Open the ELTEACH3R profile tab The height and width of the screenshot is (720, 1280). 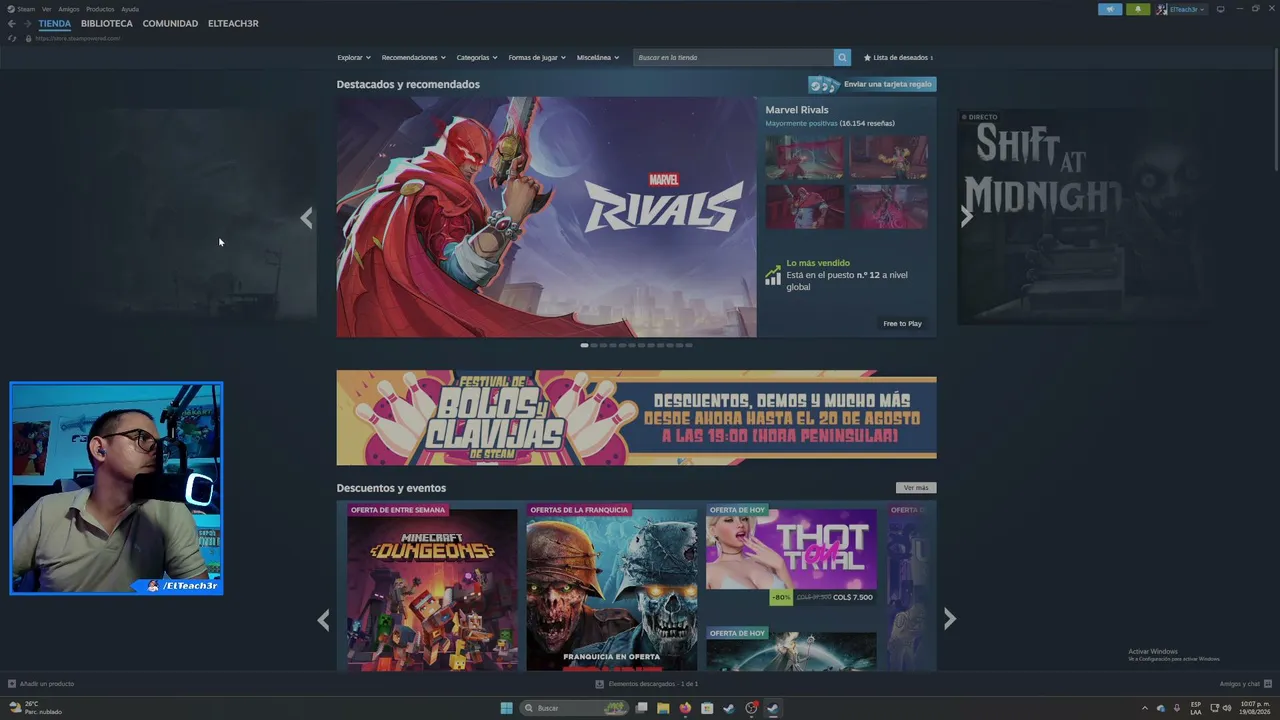(x=233, y=24)
